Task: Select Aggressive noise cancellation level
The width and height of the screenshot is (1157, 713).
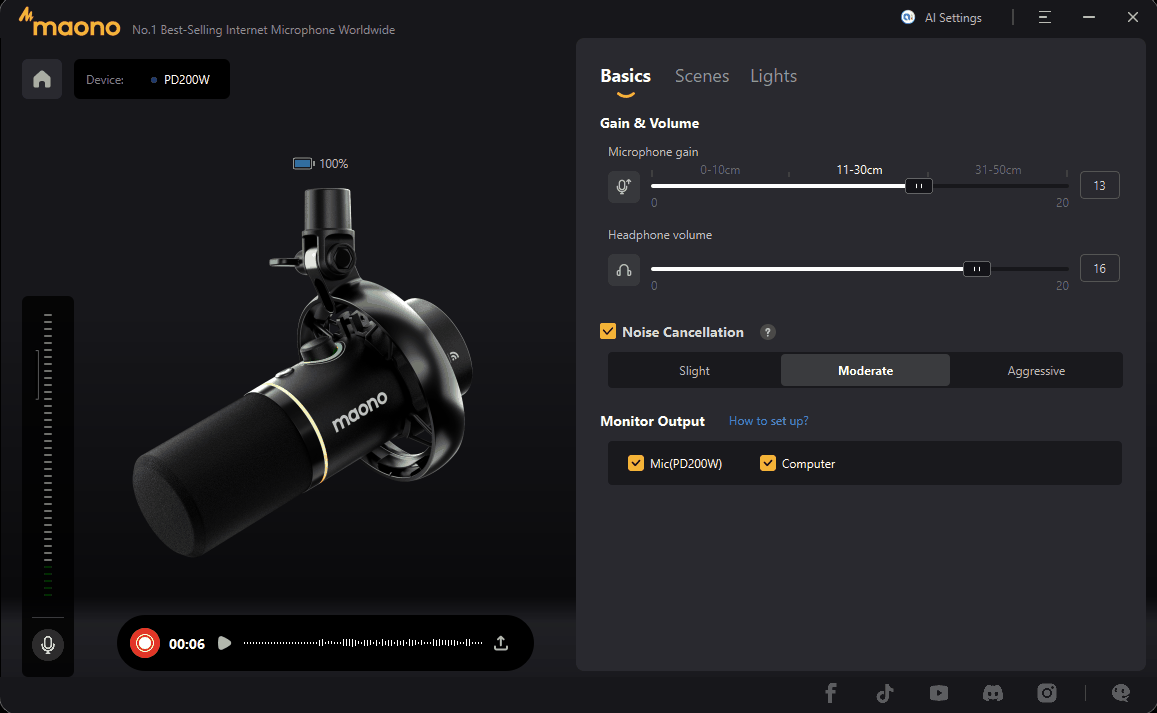Action: (1036, 371)
